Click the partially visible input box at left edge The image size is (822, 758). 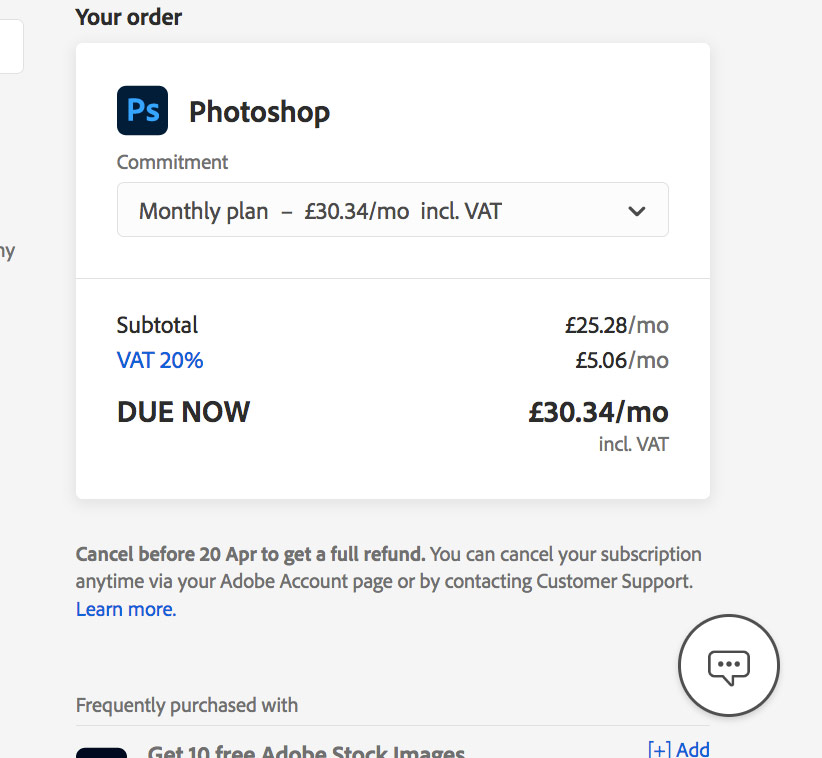[x=10, y=46]
